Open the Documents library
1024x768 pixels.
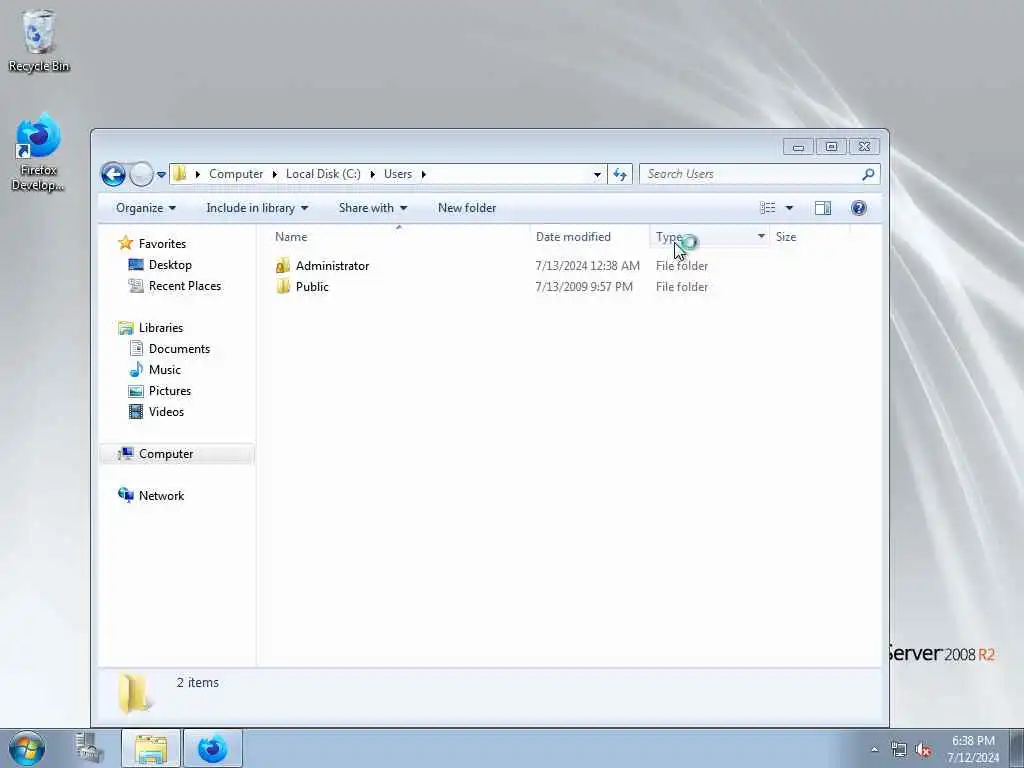pyautogui.click(x=179, y=349)
